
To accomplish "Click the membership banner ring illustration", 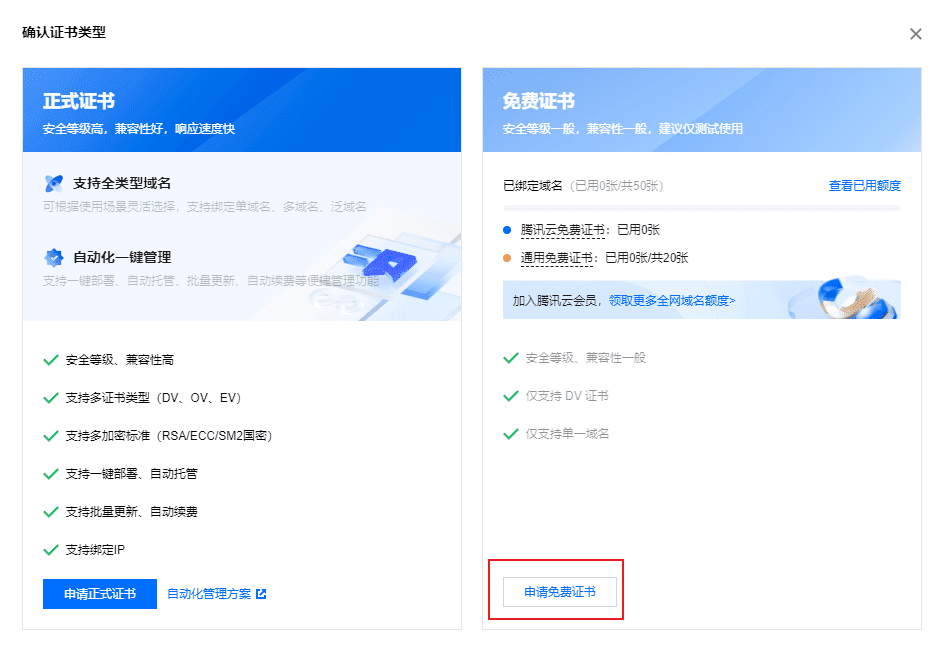I will (854, 298).
